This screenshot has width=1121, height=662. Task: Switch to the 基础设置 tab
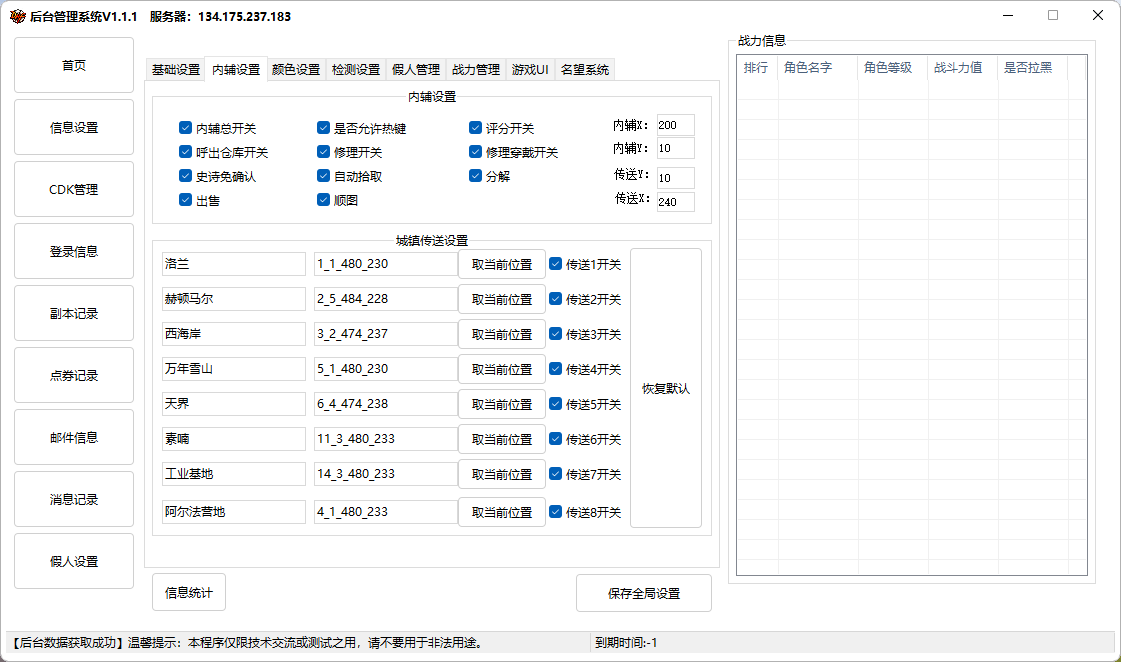click(x=176, y=70)
